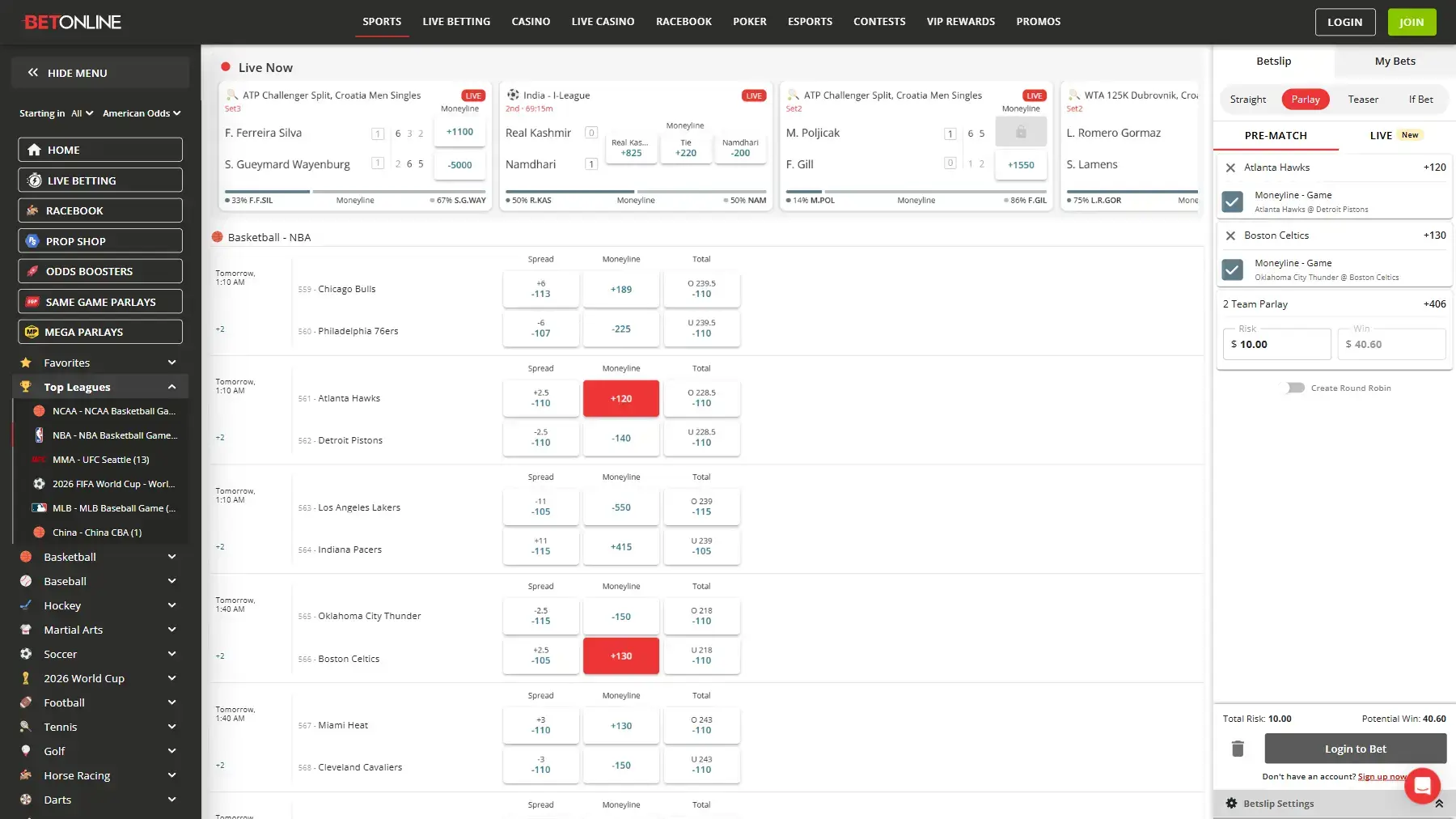The image size is (1456, 819).
Task: Expand the Favorites section
Action: coord(171,363)
